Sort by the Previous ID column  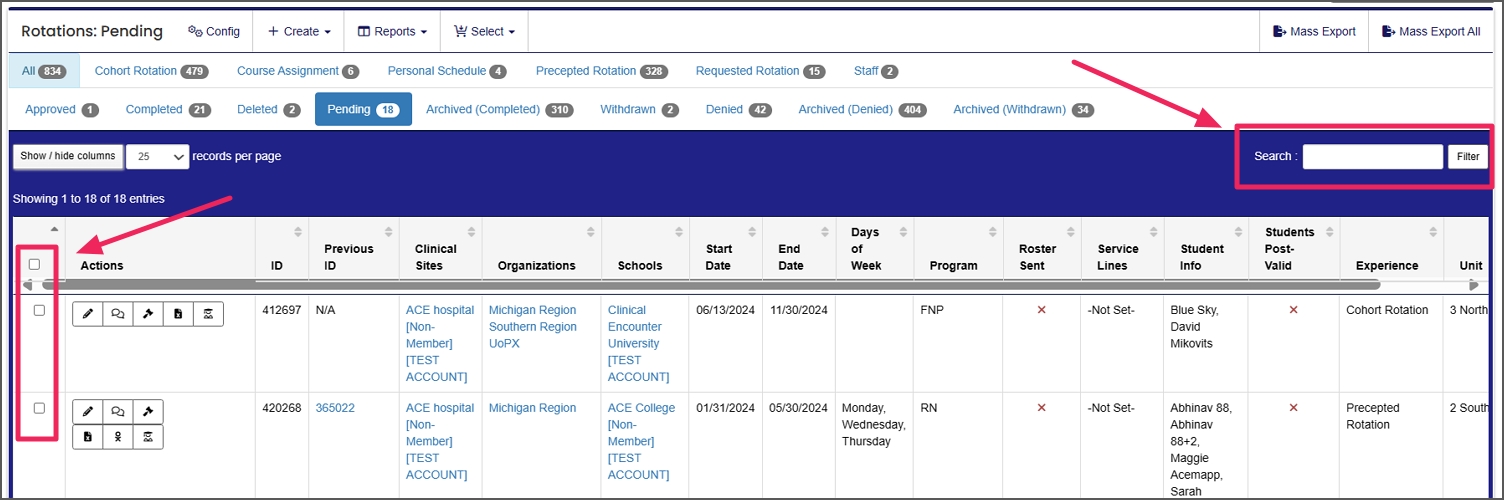[x=388, y=232]
